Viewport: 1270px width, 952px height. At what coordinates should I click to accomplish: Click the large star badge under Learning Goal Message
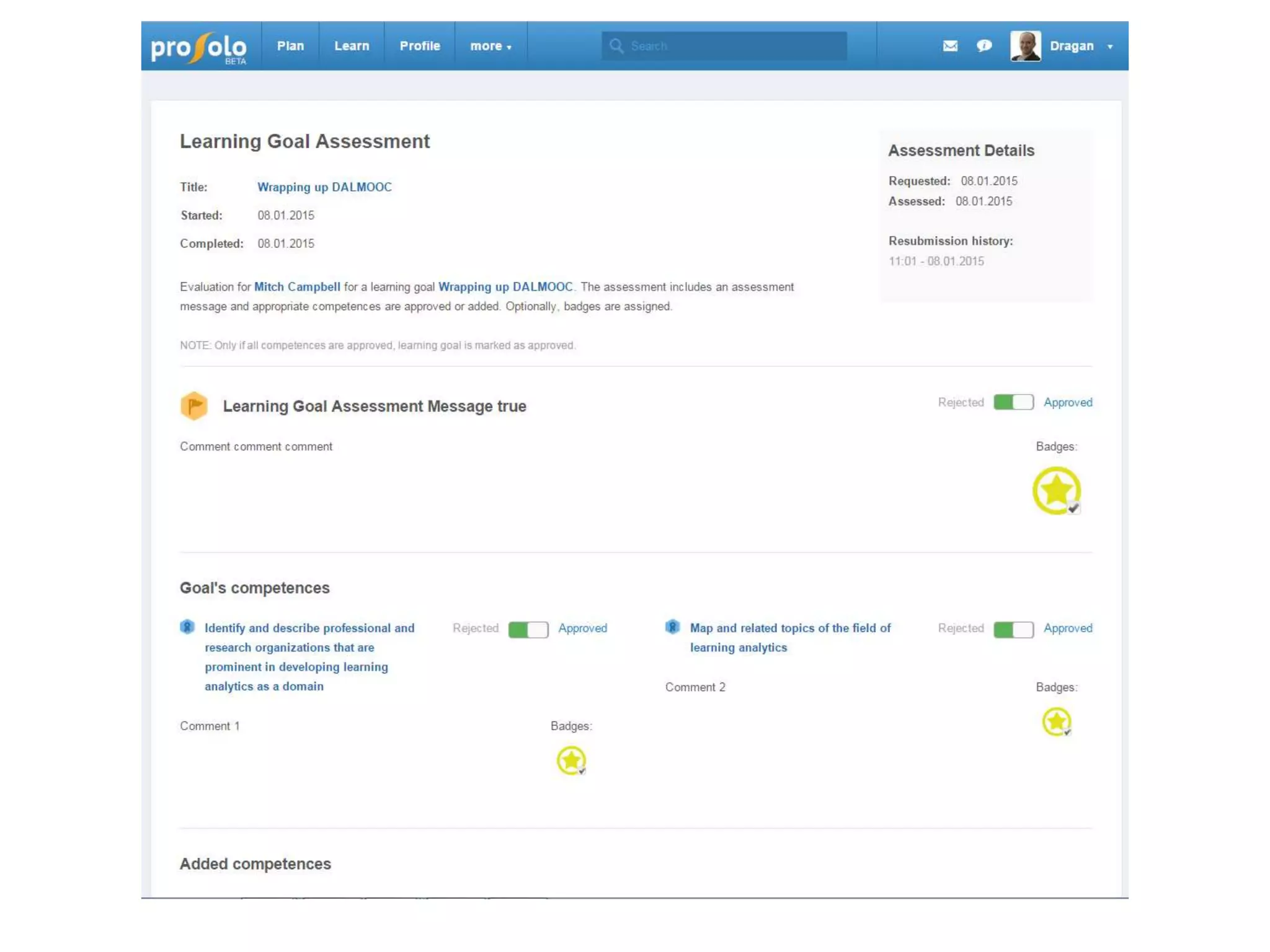[x=1057, y=491]
